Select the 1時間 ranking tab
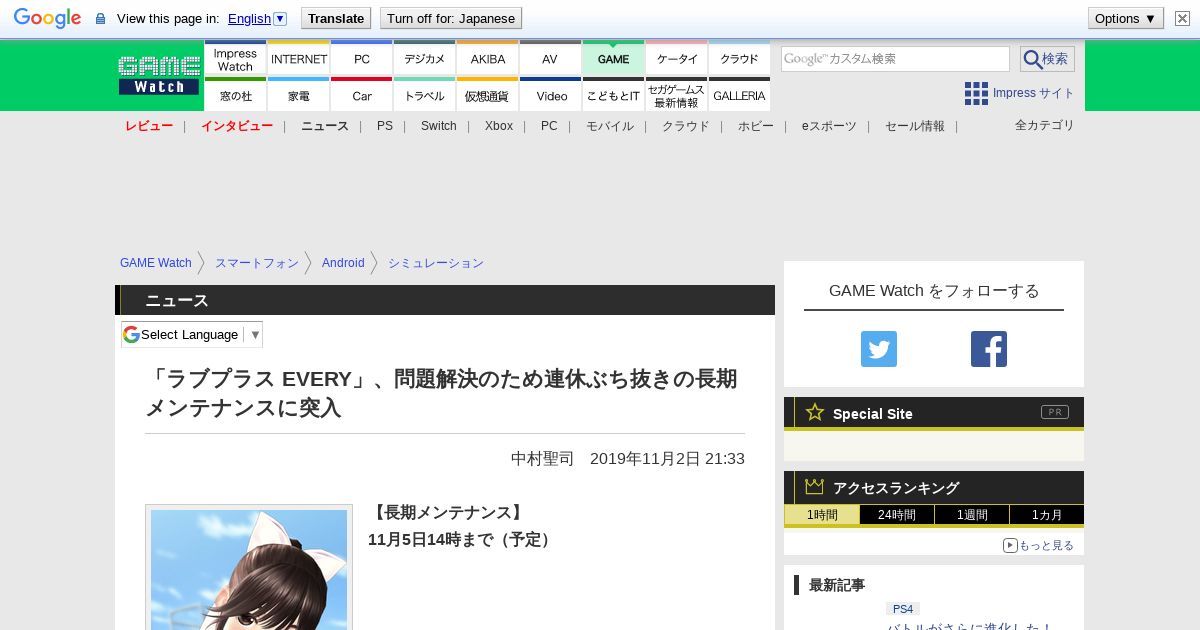 (822, 515)
